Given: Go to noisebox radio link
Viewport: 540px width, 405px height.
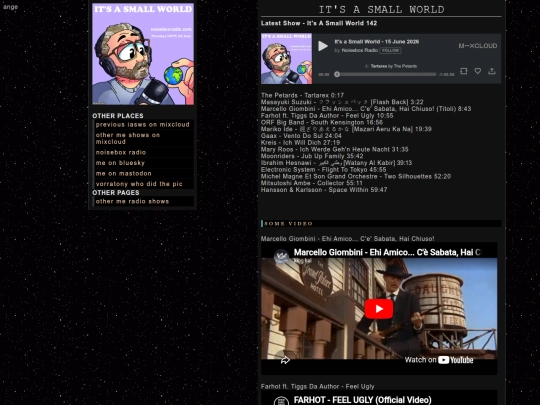Looking at the screenshot, I should pyautogui.click(x=121, y=152).
